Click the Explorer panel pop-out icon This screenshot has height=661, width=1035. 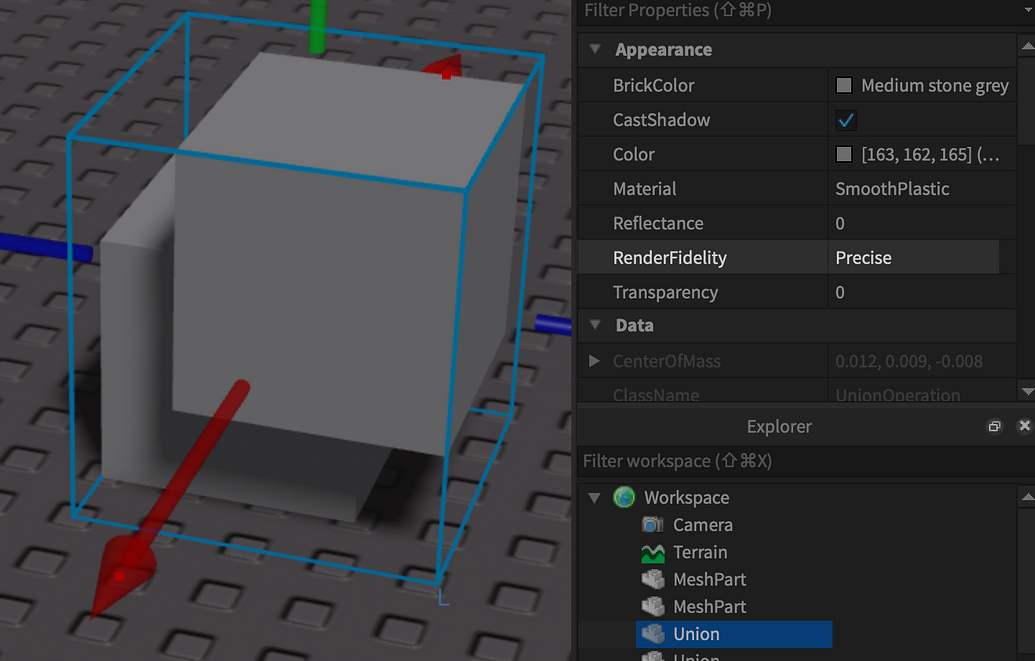click(x=994, y=425)
